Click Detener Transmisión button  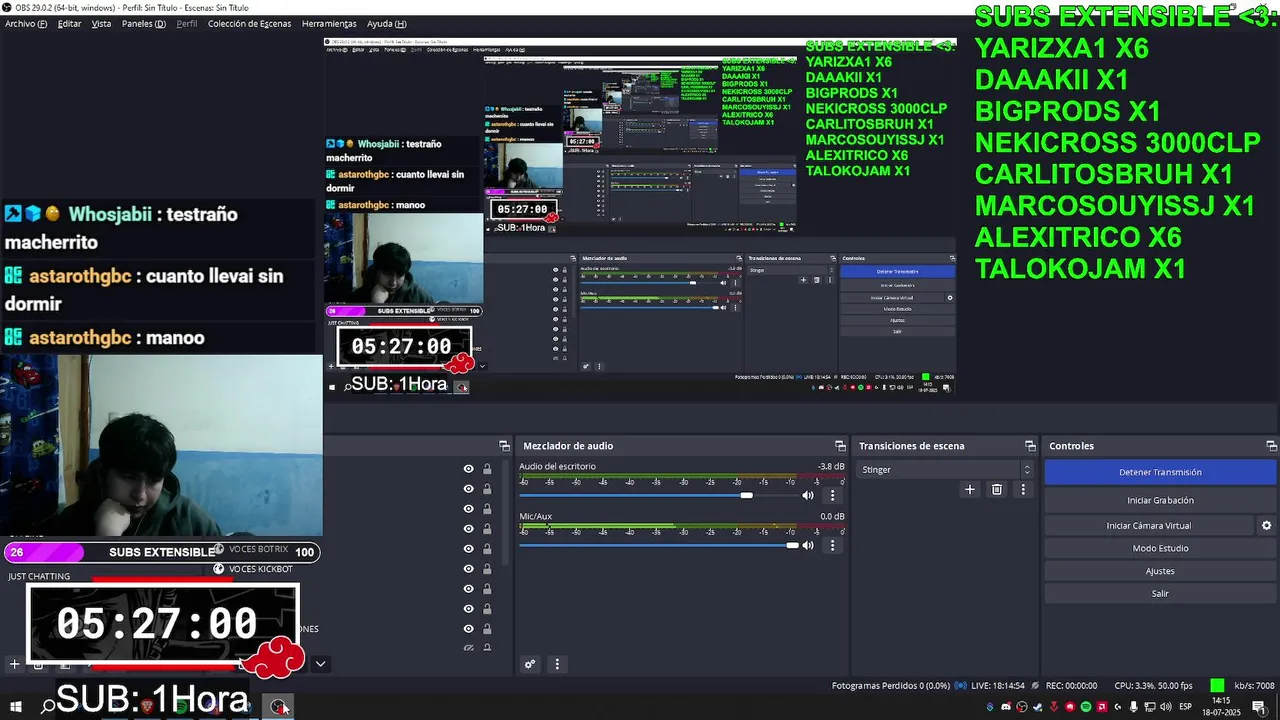(1160, 472)
